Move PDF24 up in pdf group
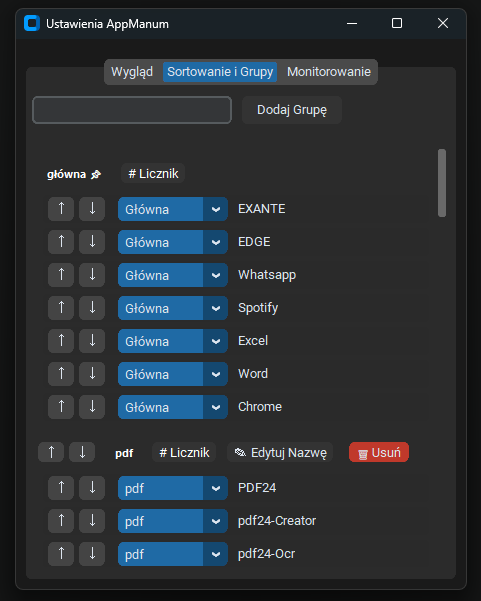Viewport: 481px width, 601px height. tap(61, 488)
